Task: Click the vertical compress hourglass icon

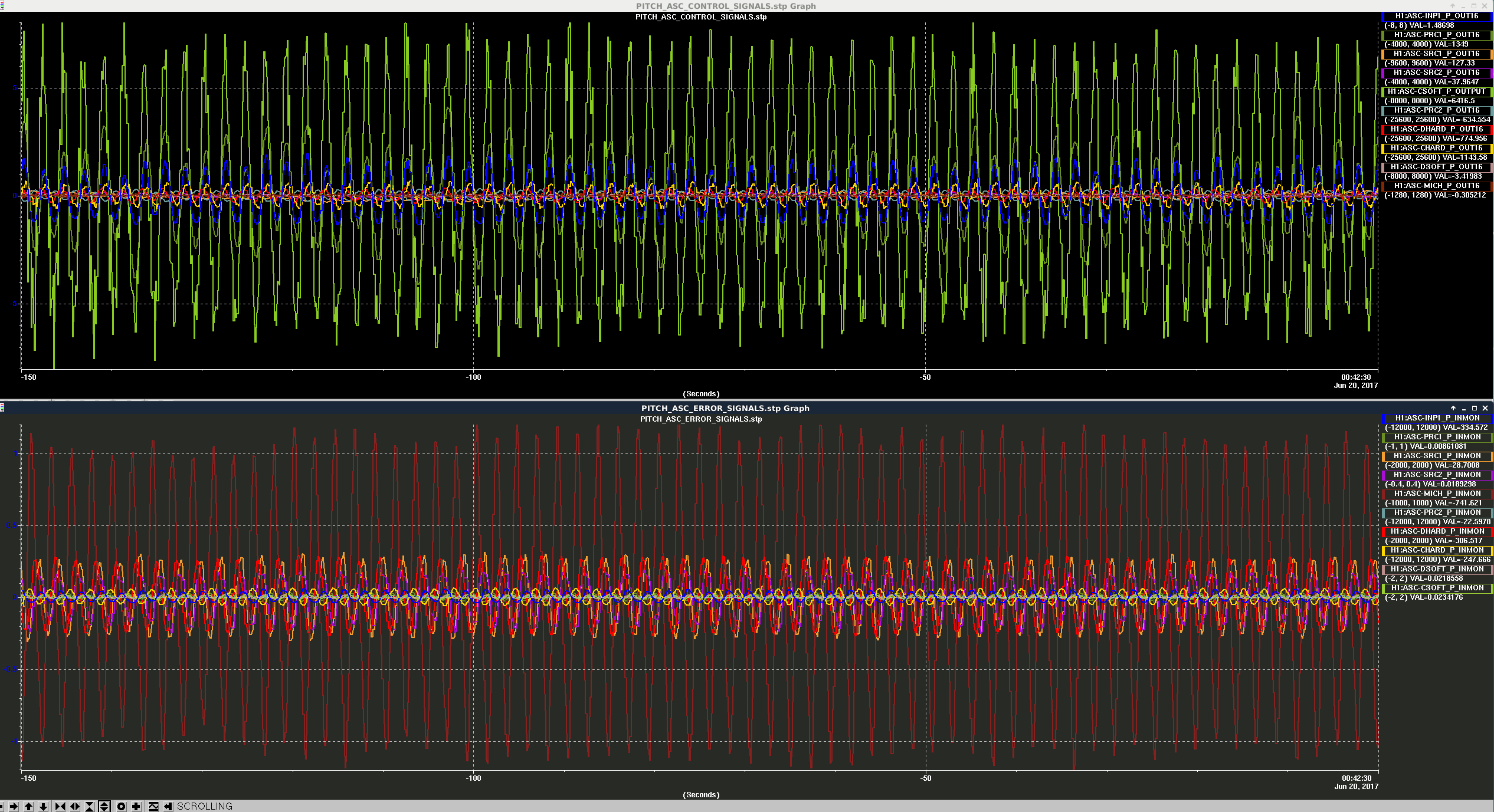Action: coord(90,806)
